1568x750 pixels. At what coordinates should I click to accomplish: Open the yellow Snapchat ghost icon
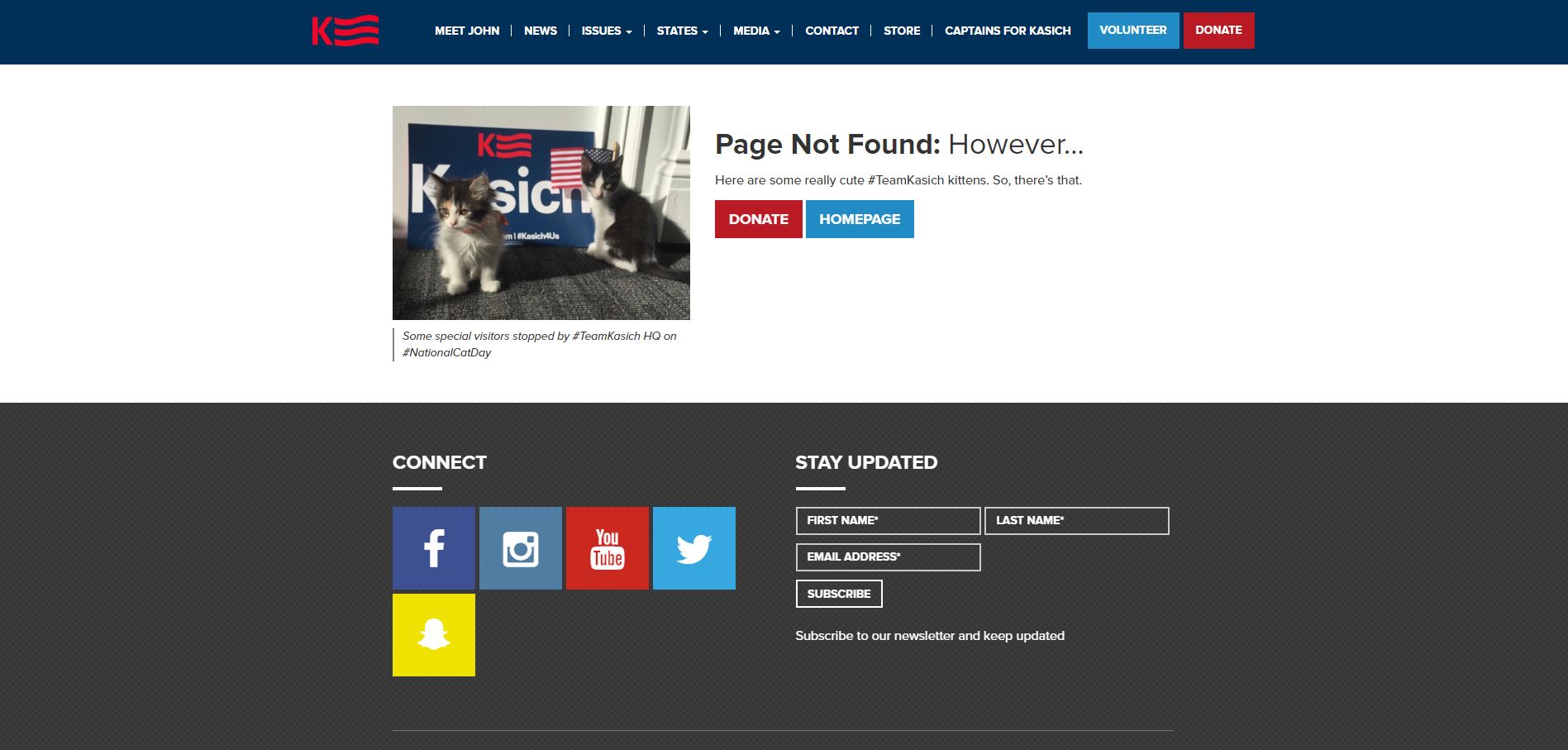tap(434, 635)
